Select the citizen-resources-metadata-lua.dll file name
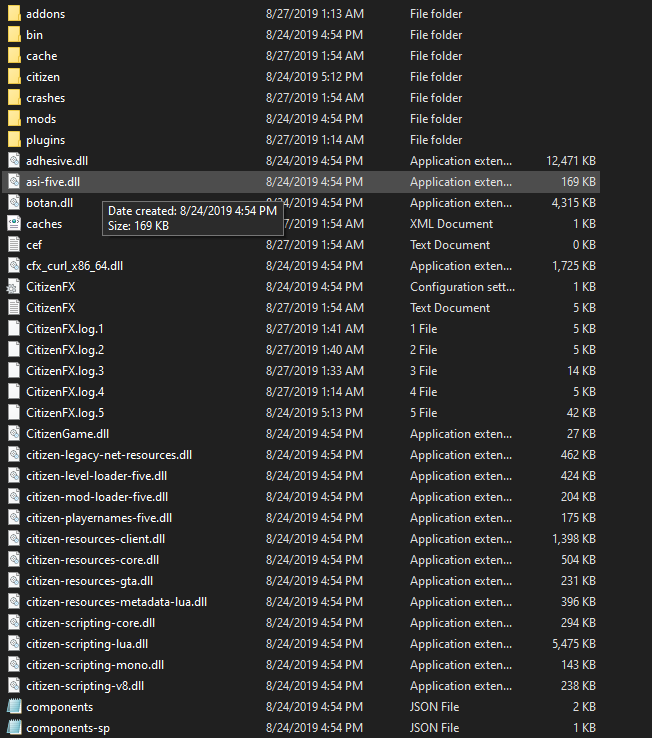652x738 pixels. click(x=116, y=602)
